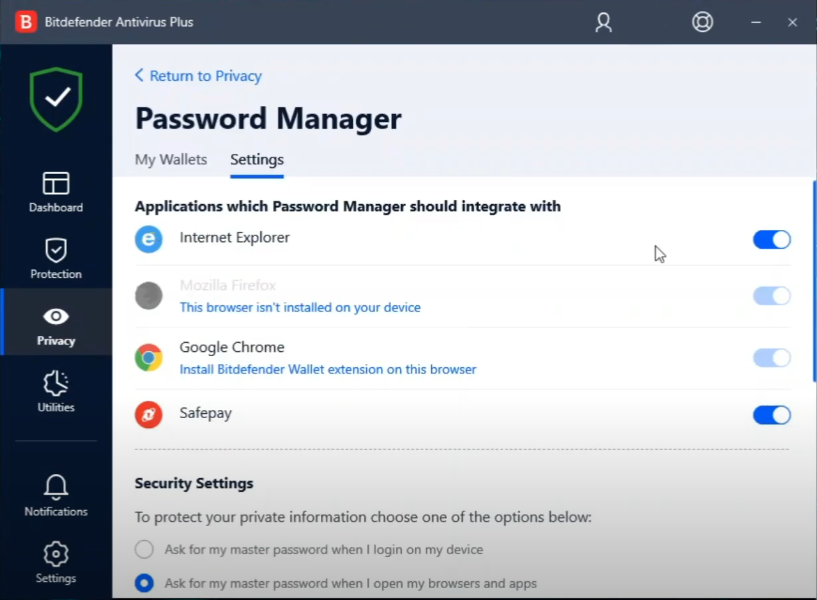Select master password on device login option

pos(145,549)
